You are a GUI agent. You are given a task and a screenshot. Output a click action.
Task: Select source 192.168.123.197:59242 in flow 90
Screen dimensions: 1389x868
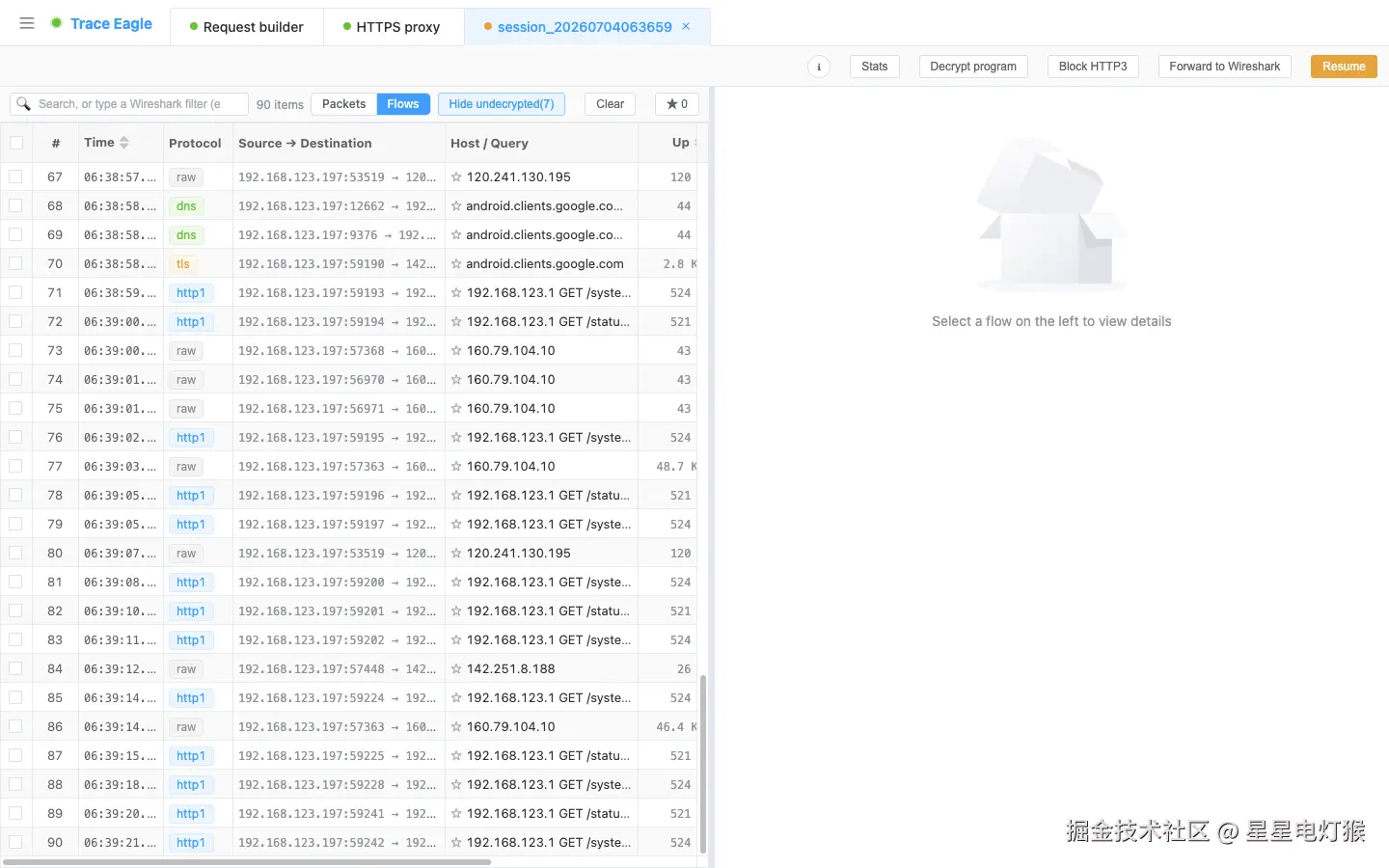(312, 843)
